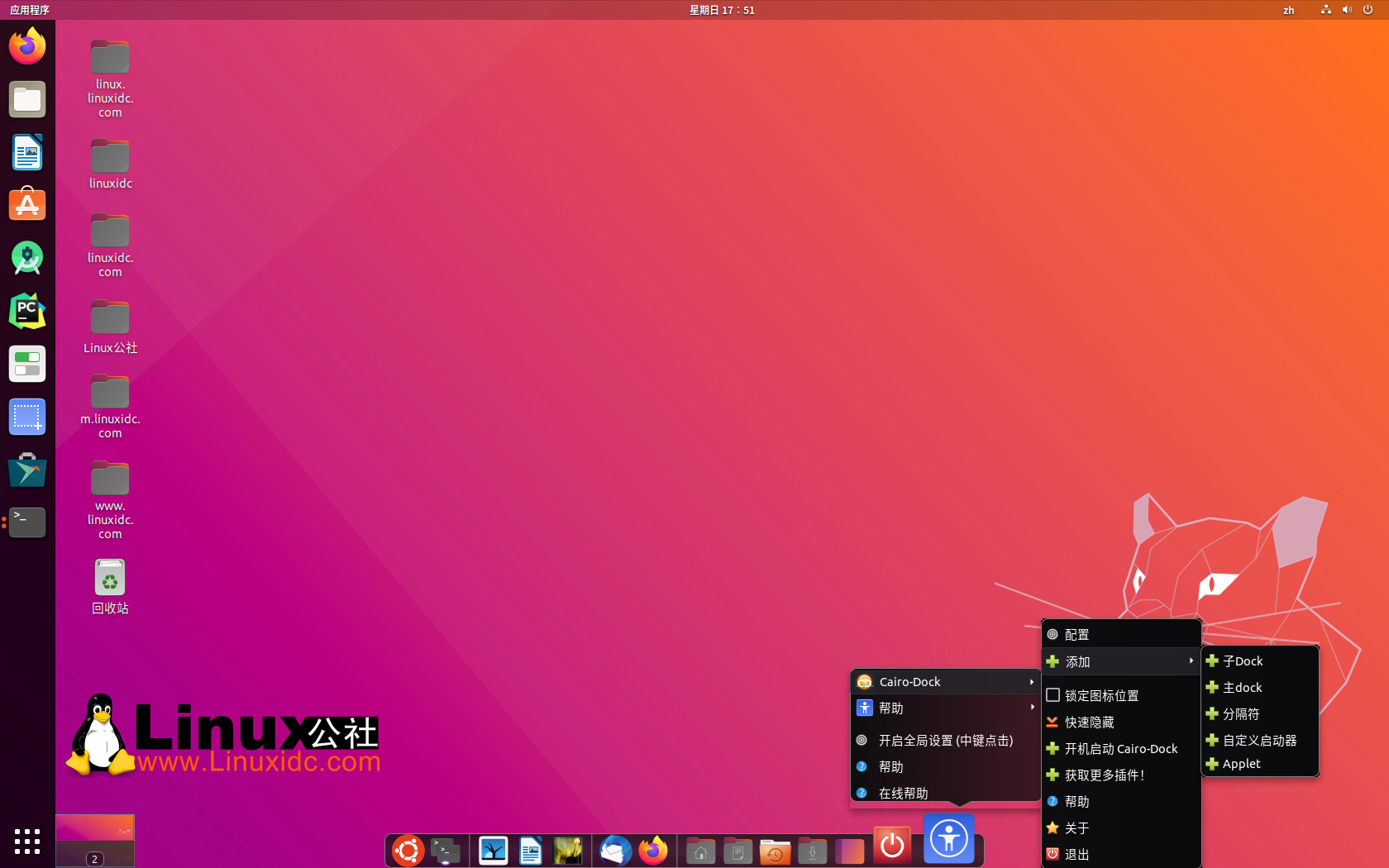Image resolution: width=1389 pixels, height=868 pixels.
Task: Click the volume indicator in the top bar
Action: tap(1346, 10)
